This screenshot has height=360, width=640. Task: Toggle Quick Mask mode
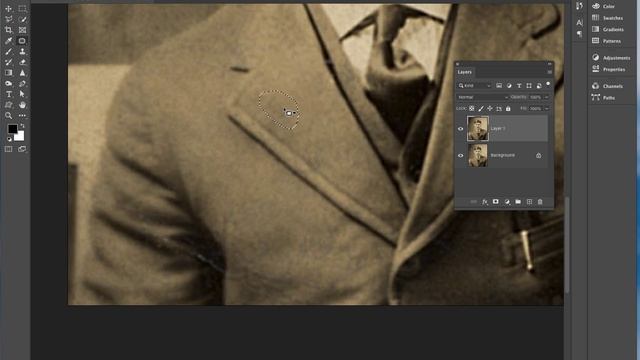coord(8,149)
